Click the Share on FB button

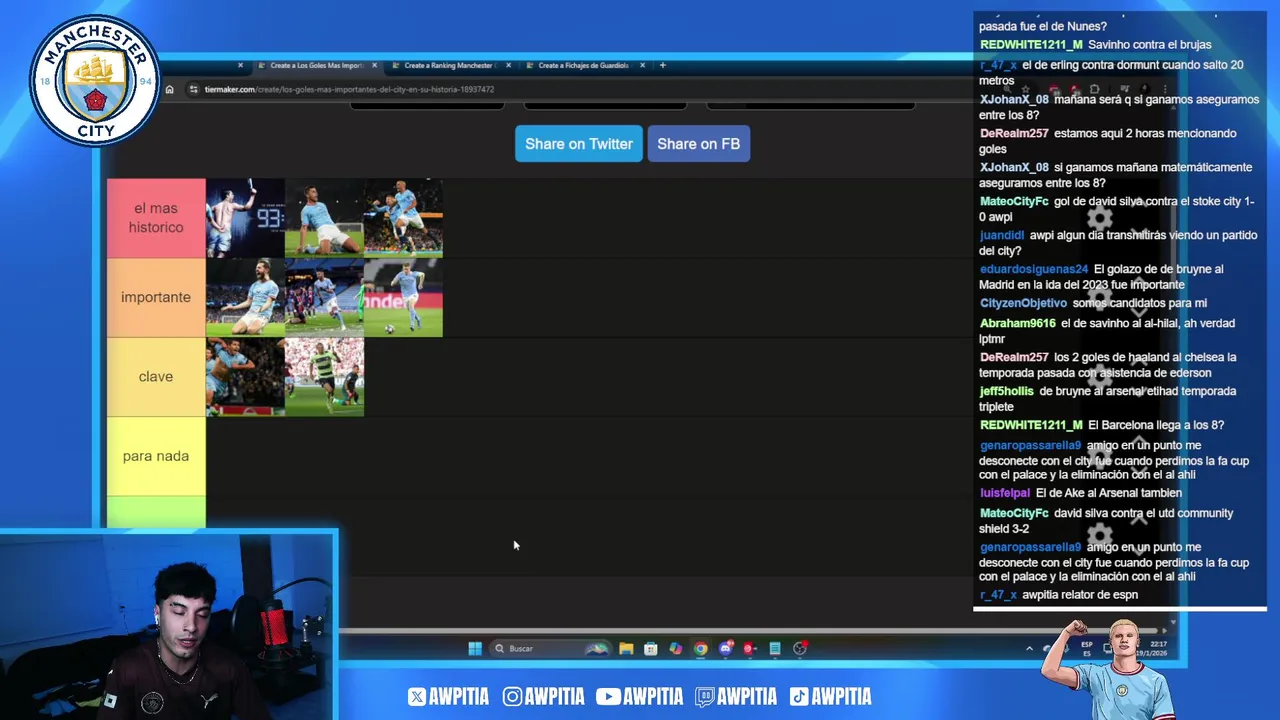pos(699,144)
